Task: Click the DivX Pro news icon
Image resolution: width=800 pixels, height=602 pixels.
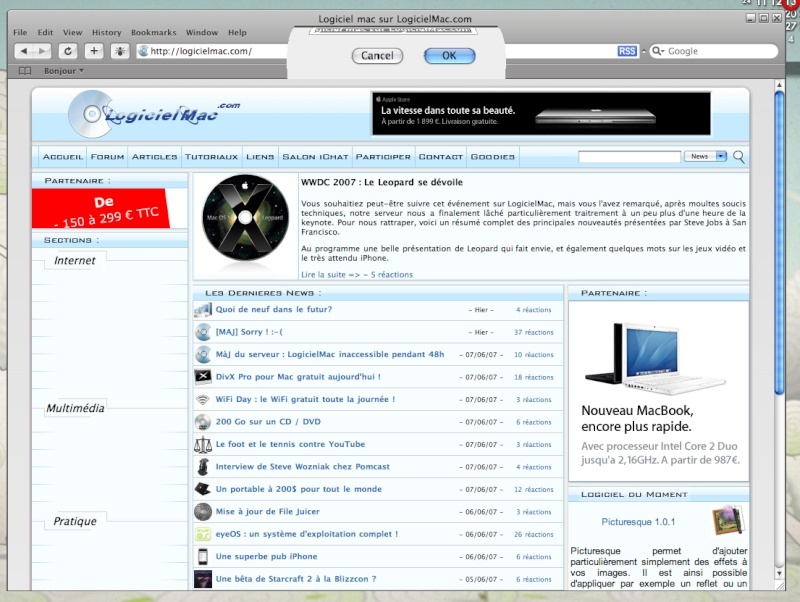Action: [x=203, y=377]
